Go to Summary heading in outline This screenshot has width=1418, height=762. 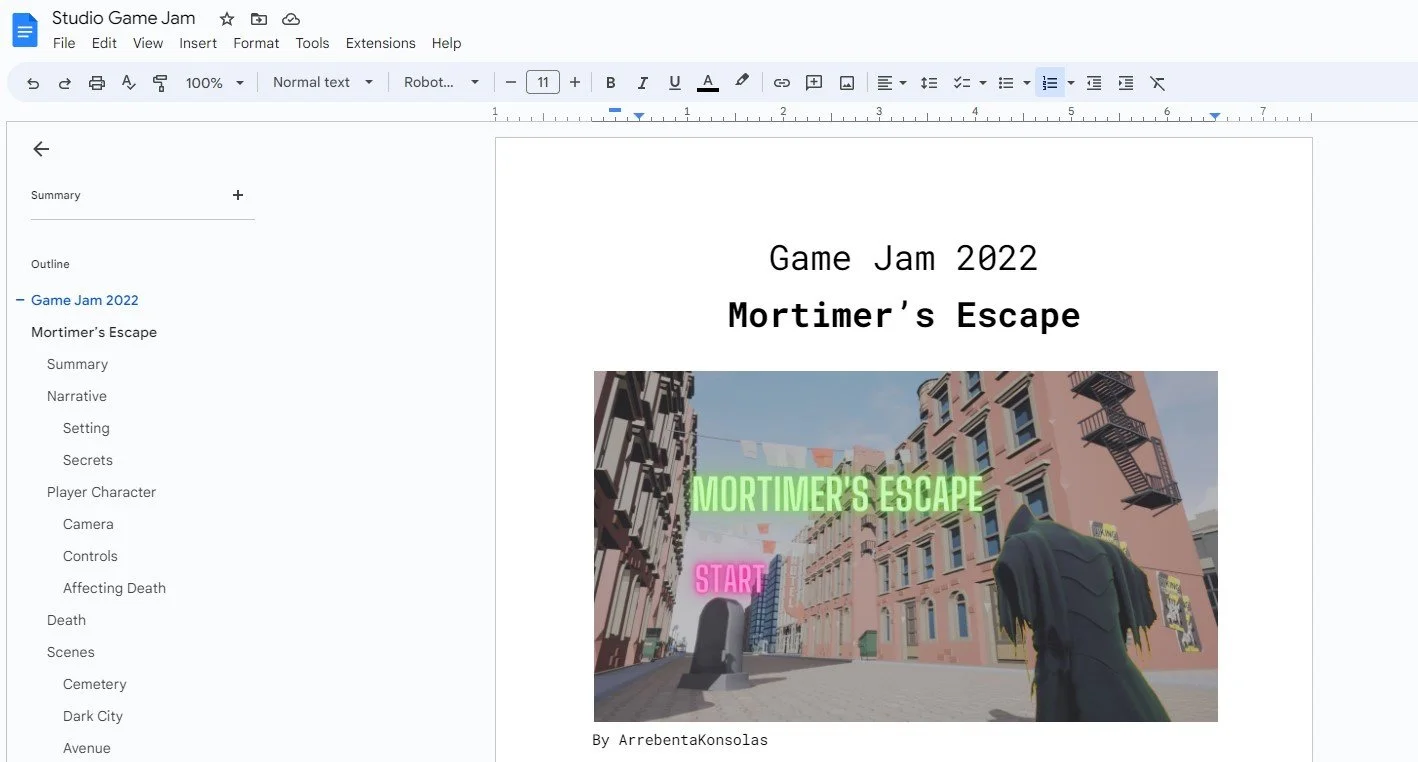coord(77,364)
